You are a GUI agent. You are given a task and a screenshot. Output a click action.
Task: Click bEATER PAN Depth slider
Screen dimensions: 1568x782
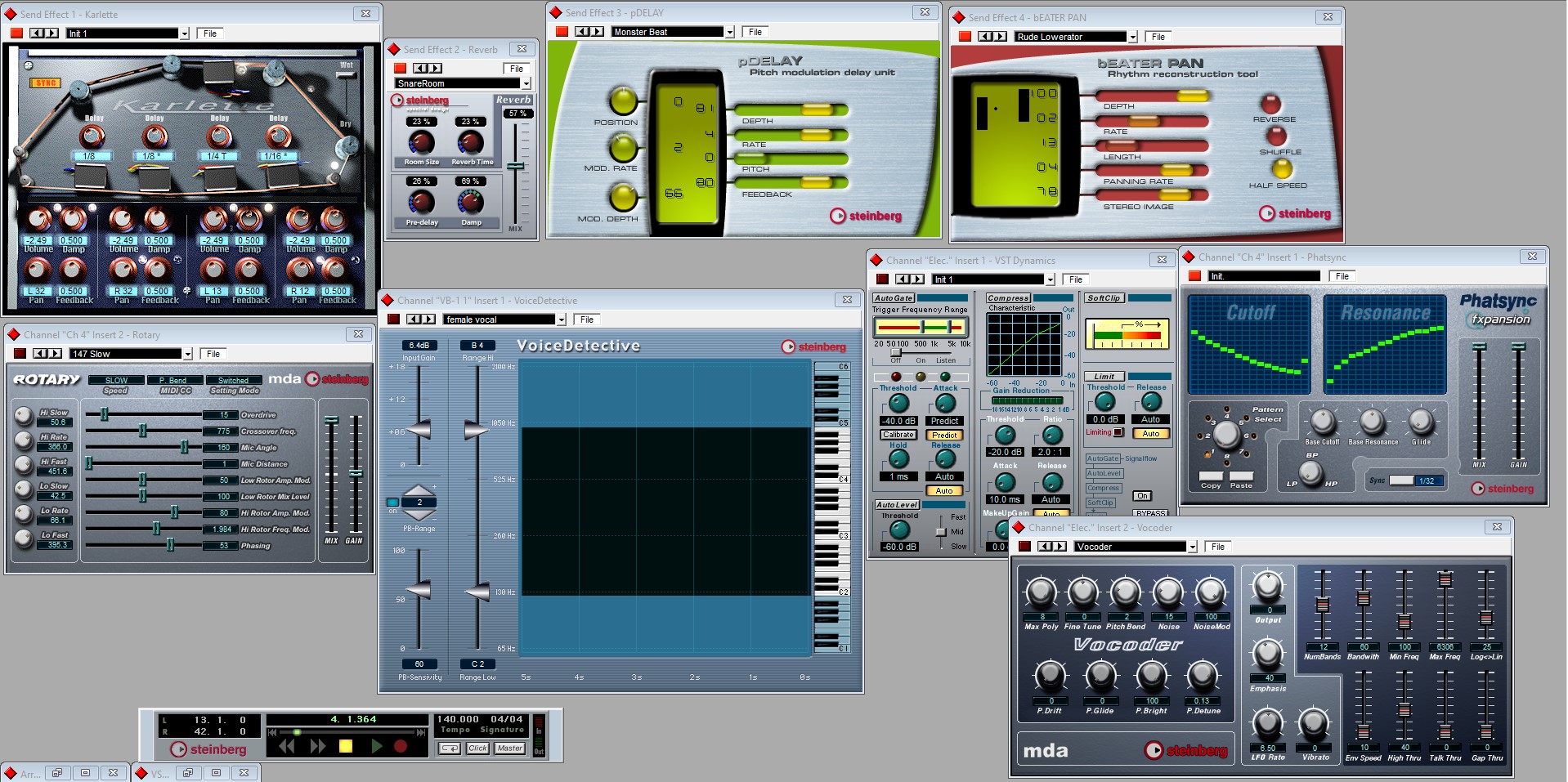tap(1153, 96)
